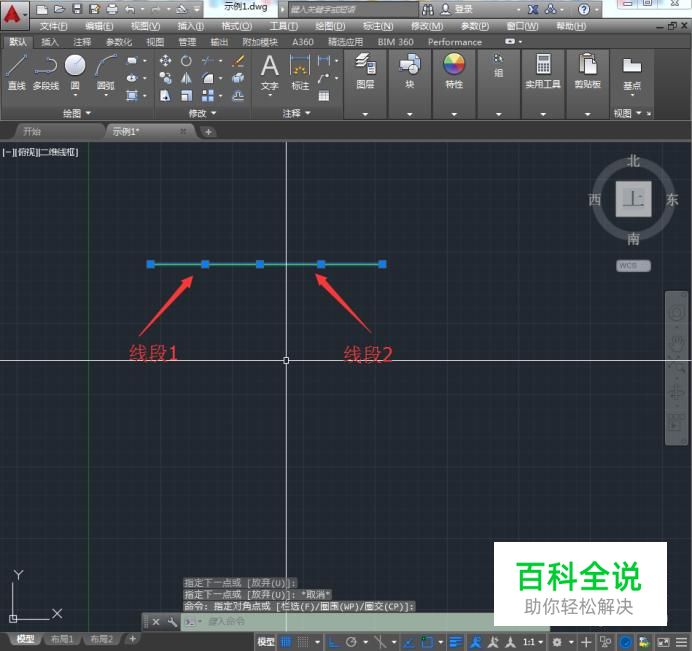Click the Open file icon in quick access toolbar
The height and width of the screenshot is (651, 692).
[59, 9]
